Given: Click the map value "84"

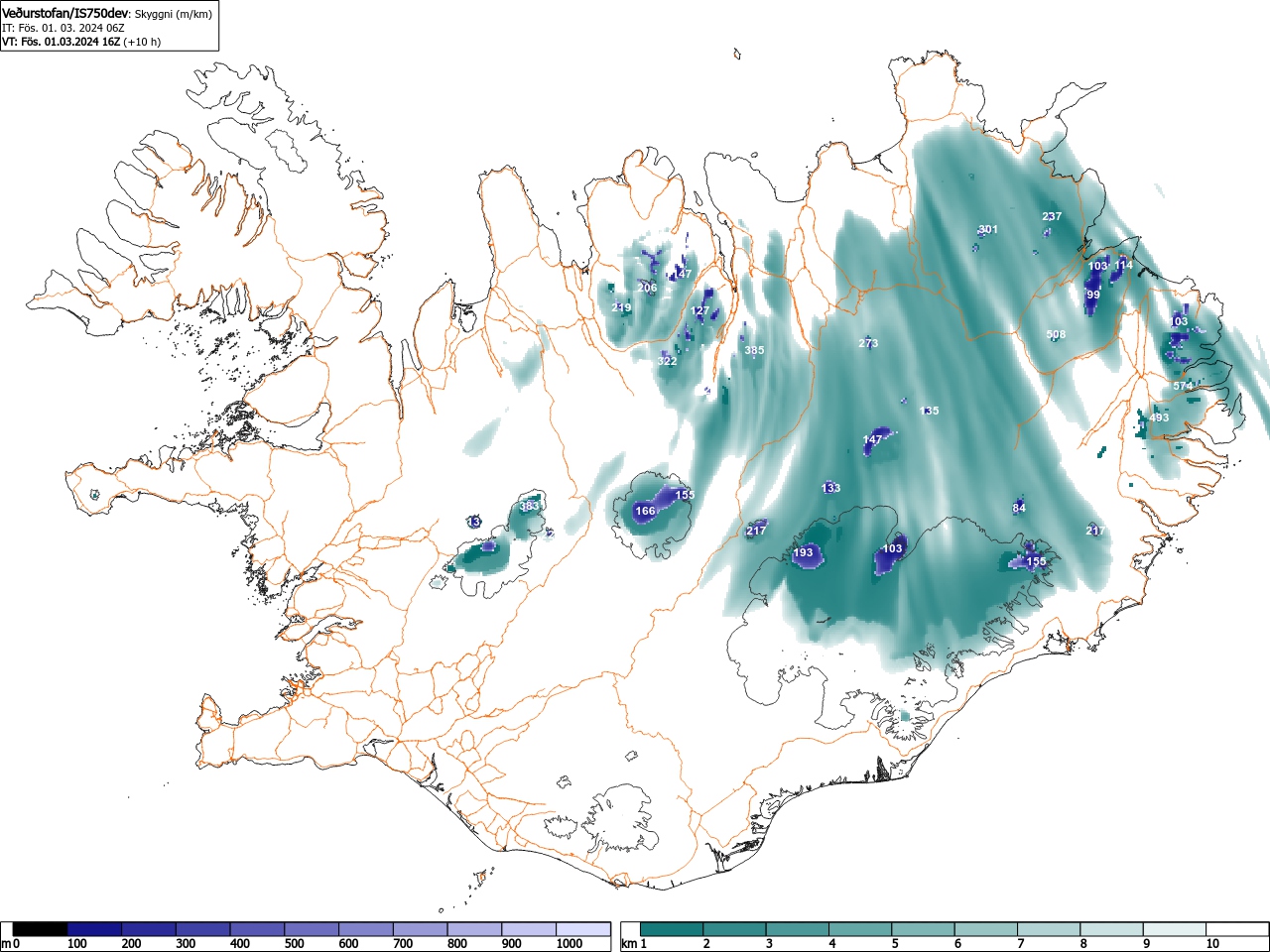Looking at the screenshot, I should 1019,509.
